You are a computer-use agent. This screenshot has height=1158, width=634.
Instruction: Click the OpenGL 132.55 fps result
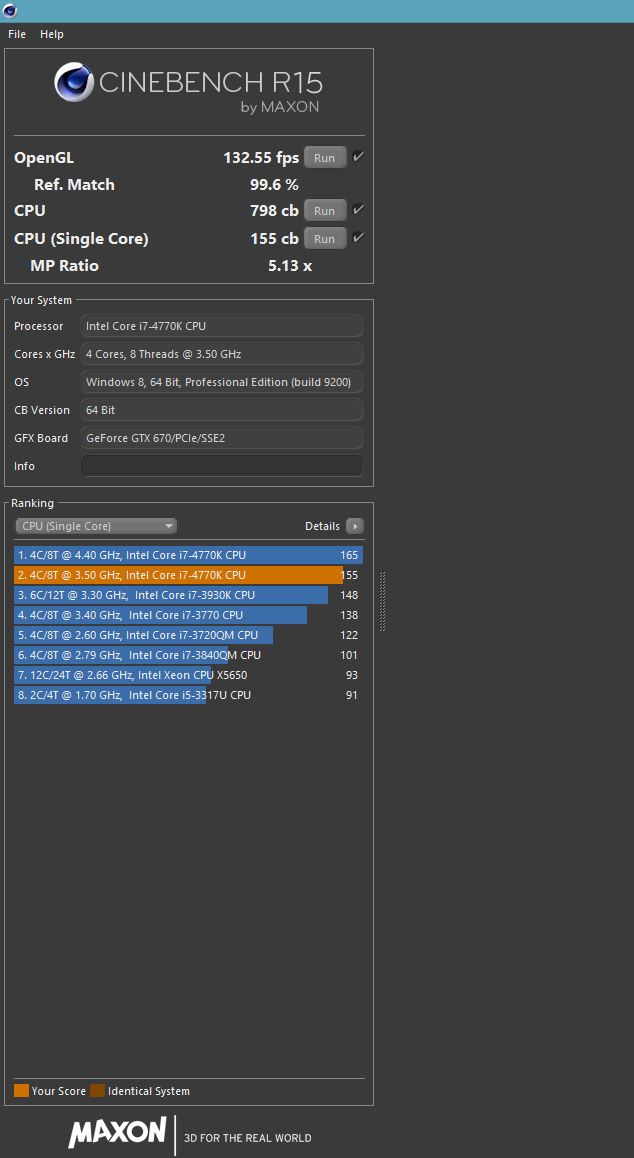261,157
